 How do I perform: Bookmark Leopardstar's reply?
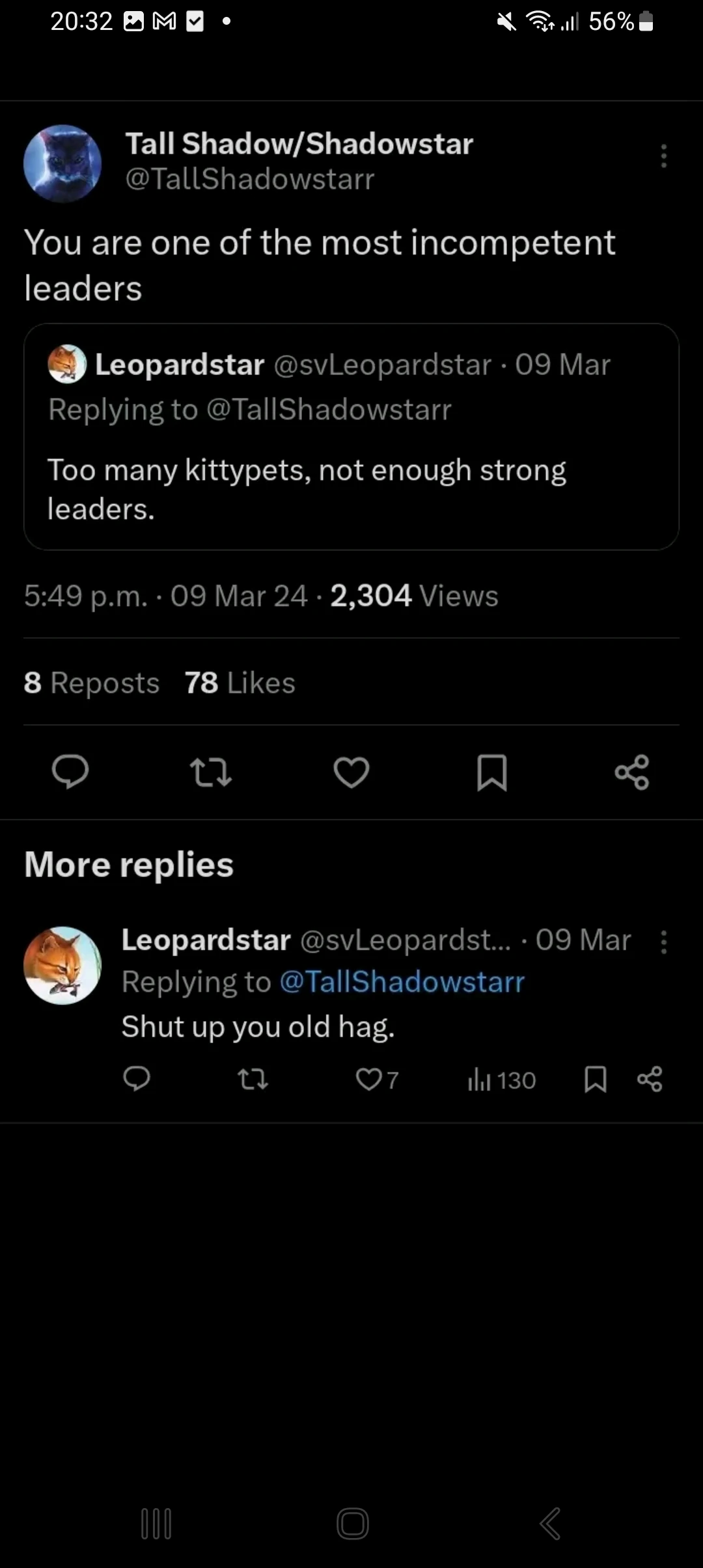(596, 1079)
